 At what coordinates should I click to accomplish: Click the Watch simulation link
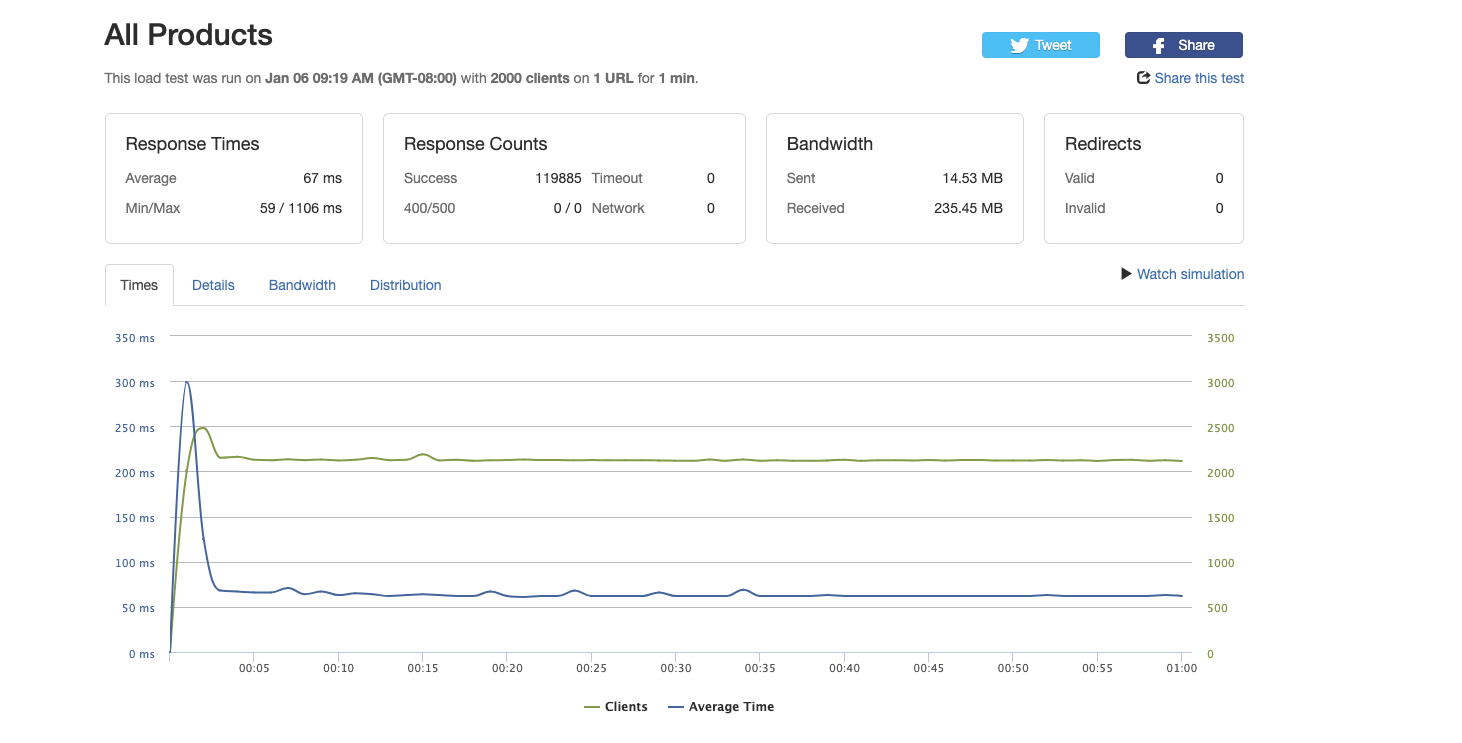(x=1190, y=274)
